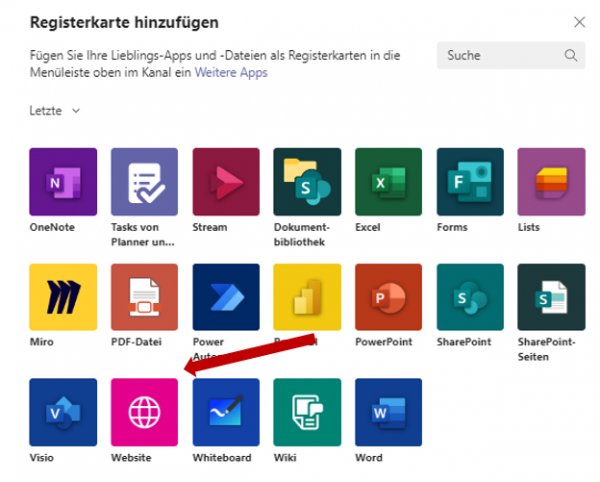This screenshot has height=482, width=600.
Task: Close the Registerkarte hinzufügen dialog
Action: coord(580,22)
